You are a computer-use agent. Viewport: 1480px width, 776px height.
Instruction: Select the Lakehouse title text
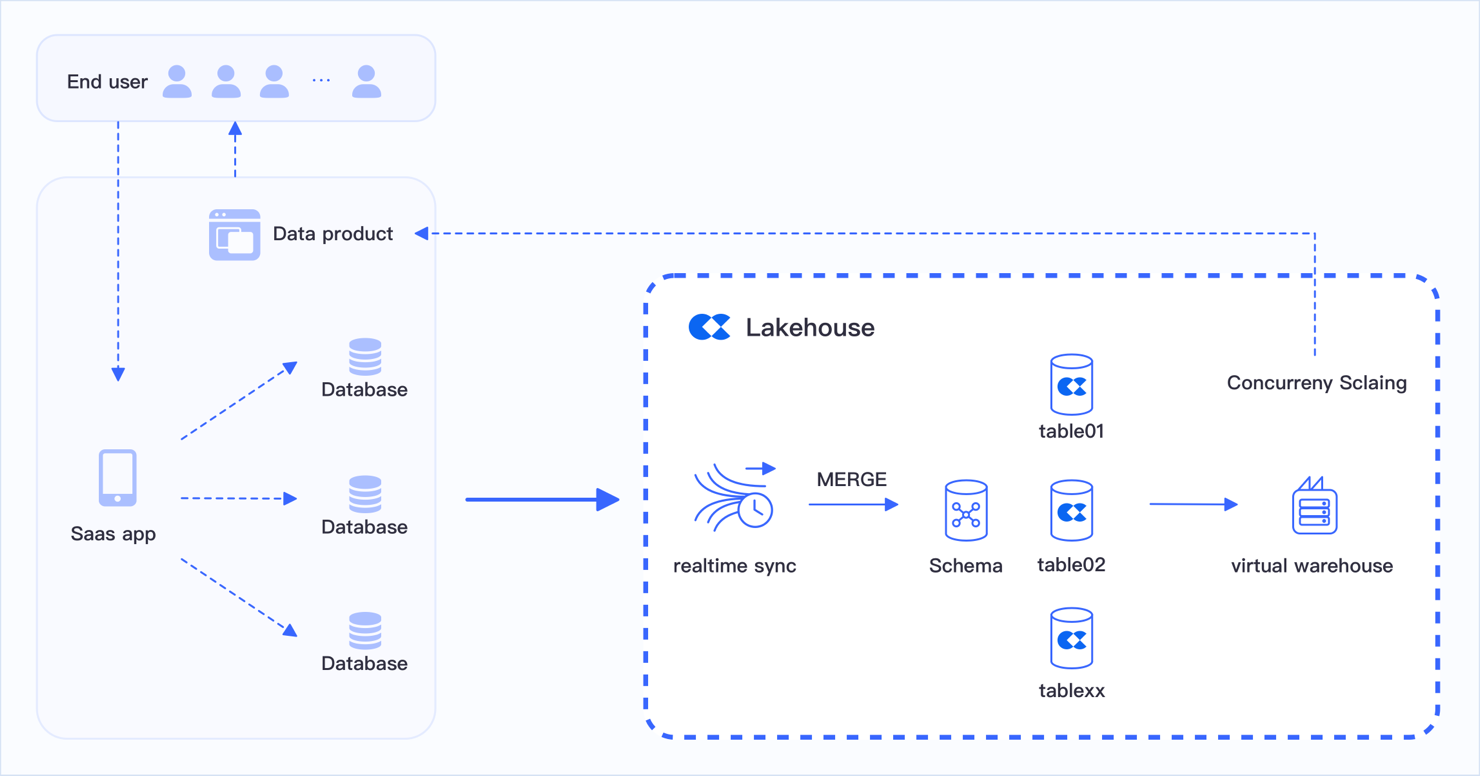click(810, 328)
